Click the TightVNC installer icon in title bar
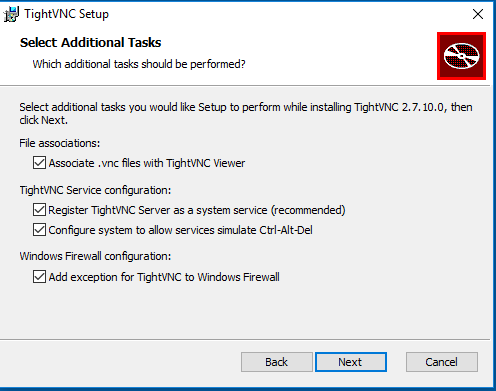Screen dimensions: 496x391 11,14
